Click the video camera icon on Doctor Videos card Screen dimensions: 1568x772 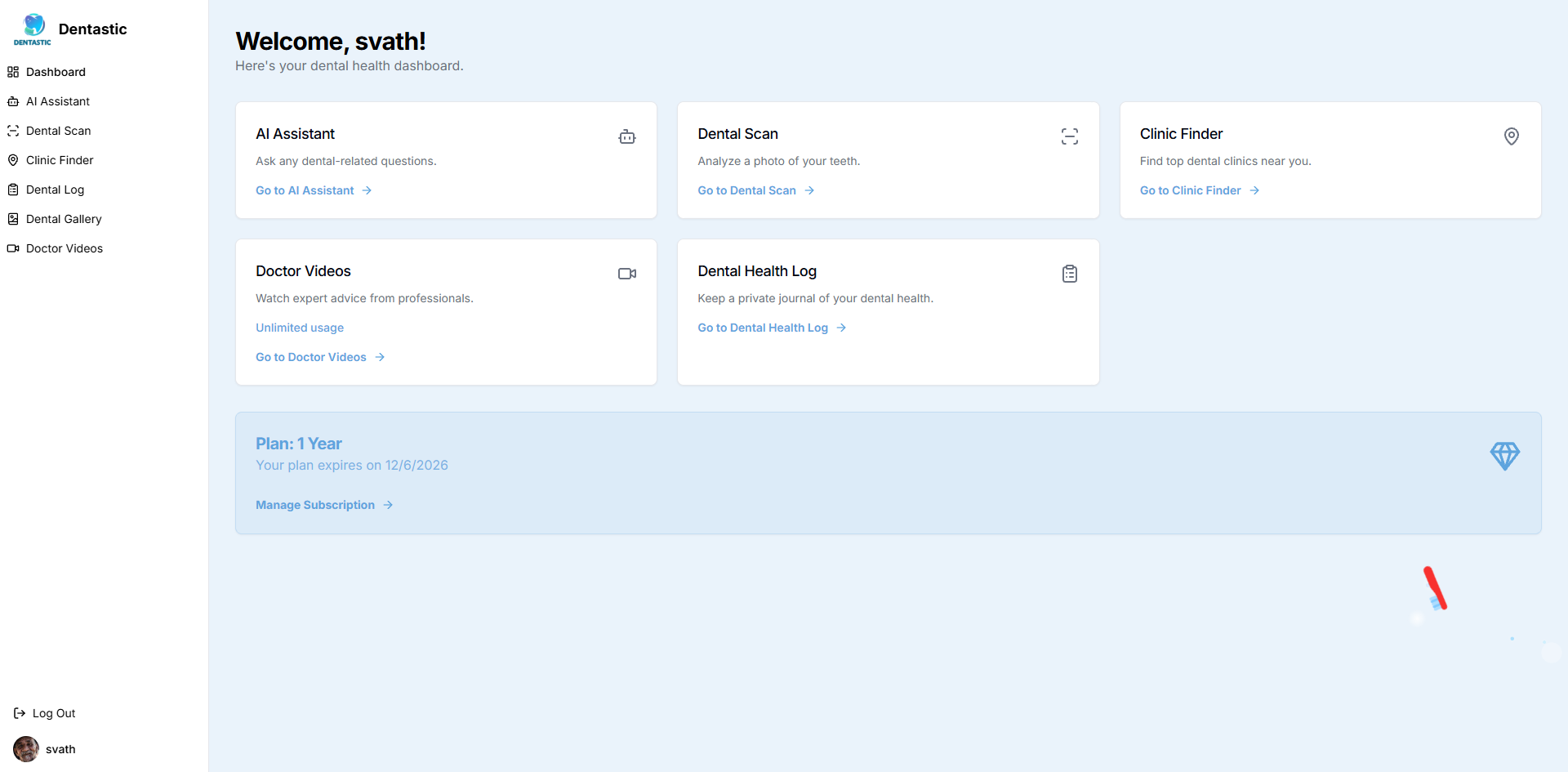click(x=626, y=274)
